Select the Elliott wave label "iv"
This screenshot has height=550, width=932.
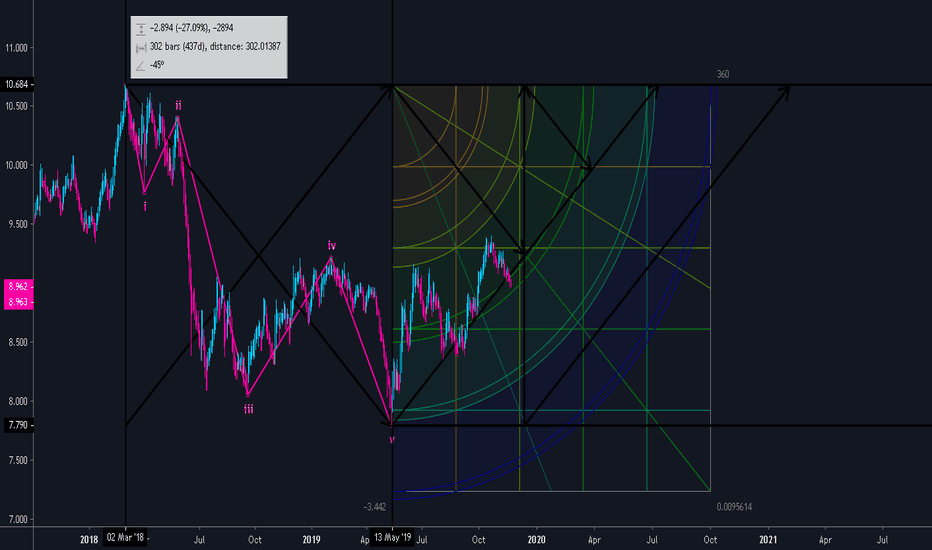(332, 246)
